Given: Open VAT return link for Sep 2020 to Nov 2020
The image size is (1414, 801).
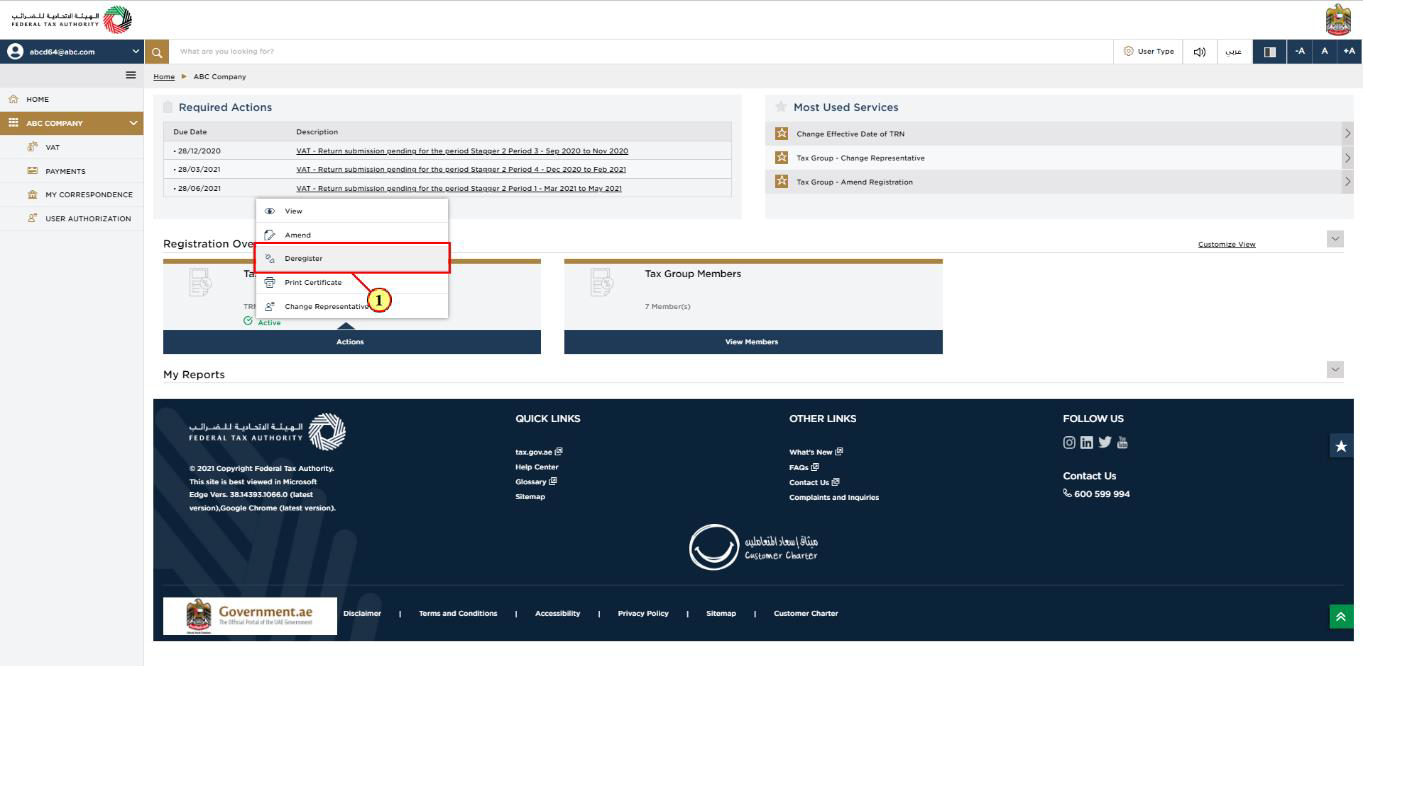Looking at the screenshot, I should [x=462, y=151].
